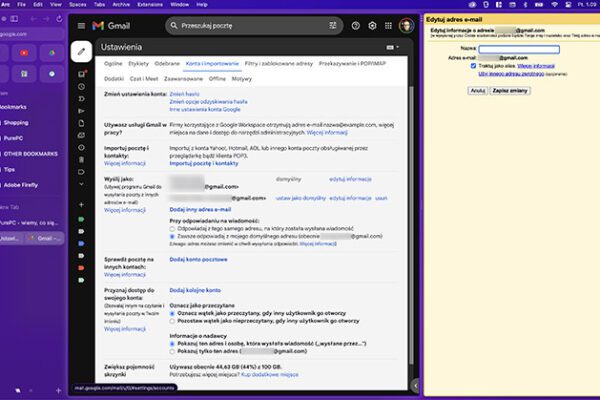Open the snoozed clock icon in sidebar
The width and height of the screenshot is (600, 400).
[x=81, y=87]
